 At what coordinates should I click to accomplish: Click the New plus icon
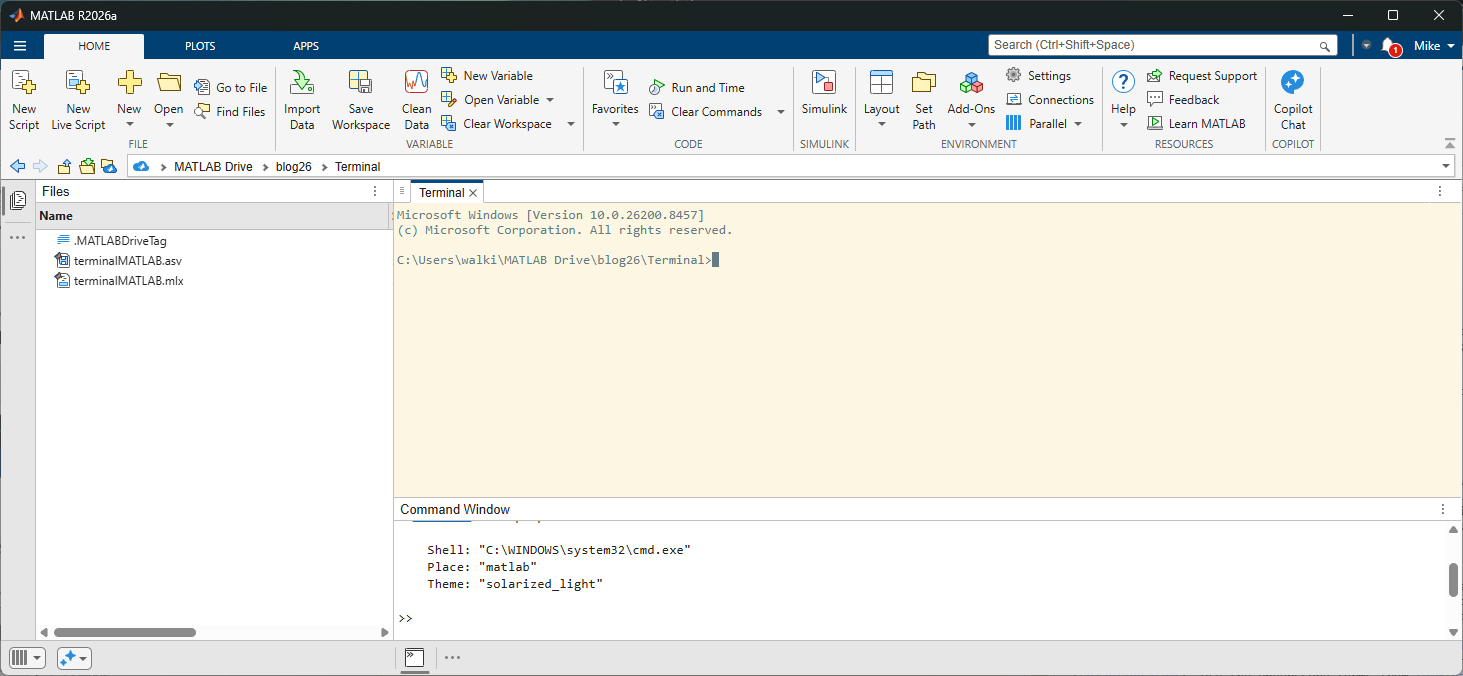tap(129, 82)
